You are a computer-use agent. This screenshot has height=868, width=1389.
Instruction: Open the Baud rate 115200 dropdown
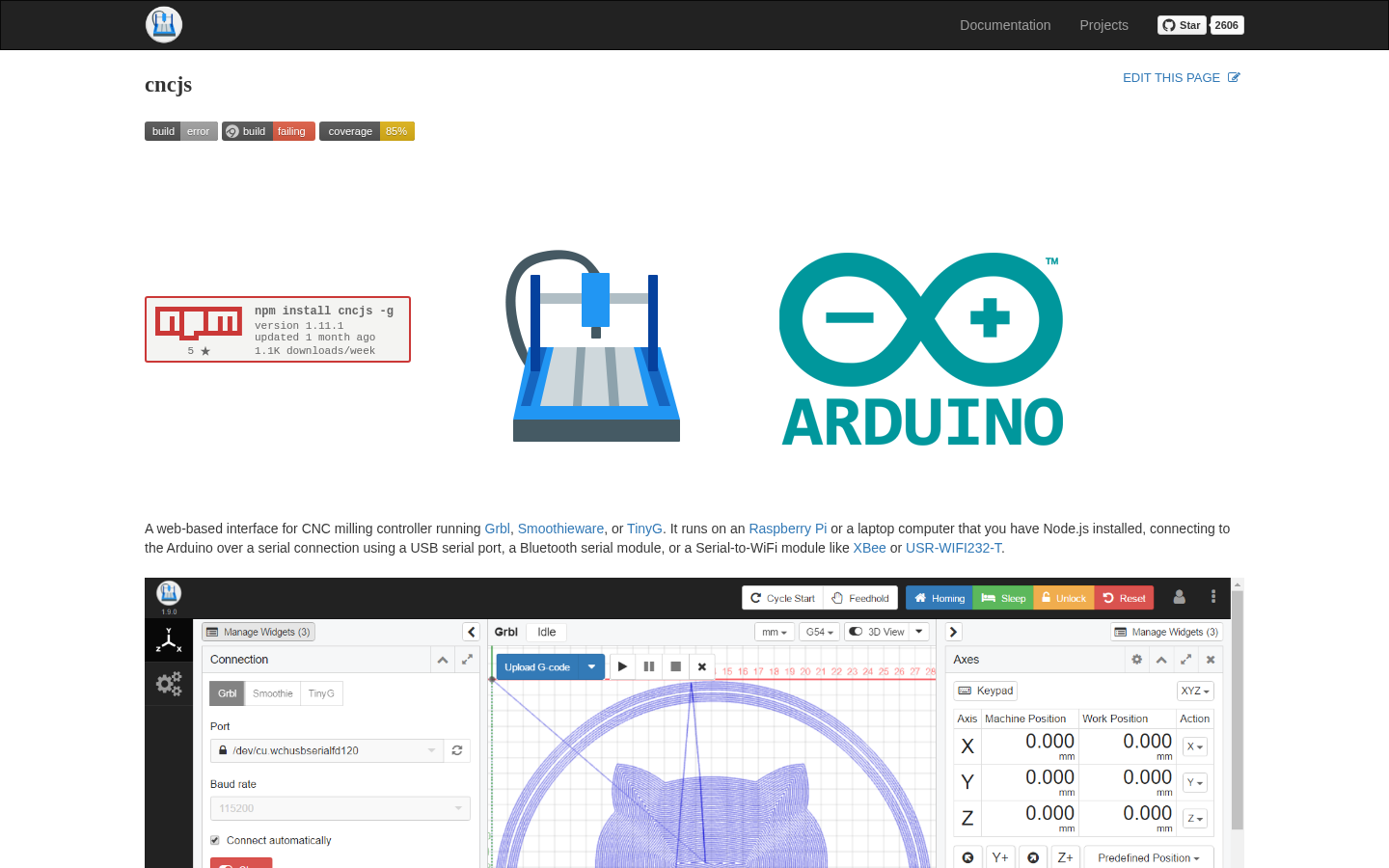point(340,808)
